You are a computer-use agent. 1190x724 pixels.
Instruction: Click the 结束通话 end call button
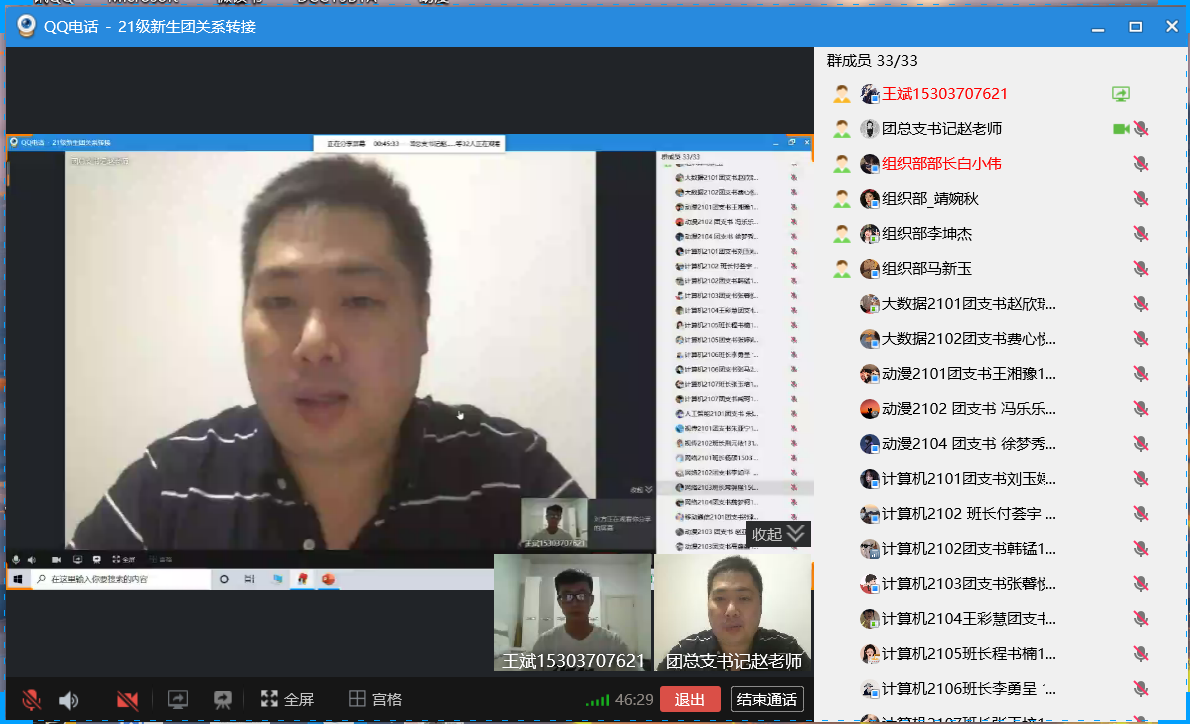pyautogui.click(x=767, y=699)
